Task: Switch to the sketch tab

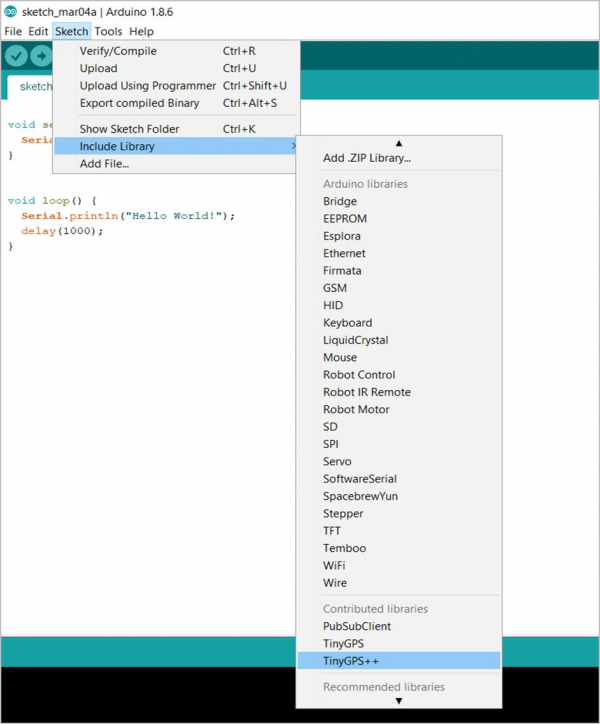Action: pyautogui.click(x=30, y=86)
